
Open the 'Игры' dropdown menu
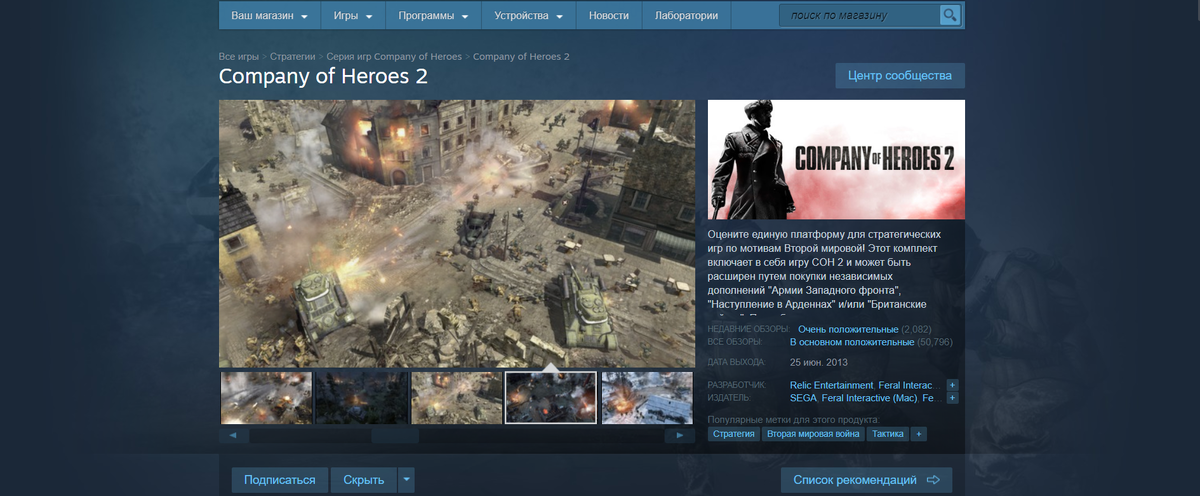353,16
